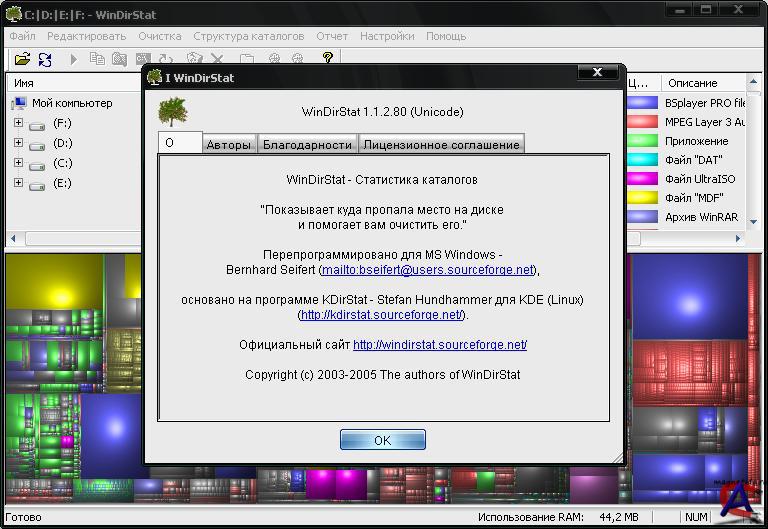The height and width of the screenshot is (529, 768).
Task: Open the Лицензионное соглашение tab
Action: [441, 145]
